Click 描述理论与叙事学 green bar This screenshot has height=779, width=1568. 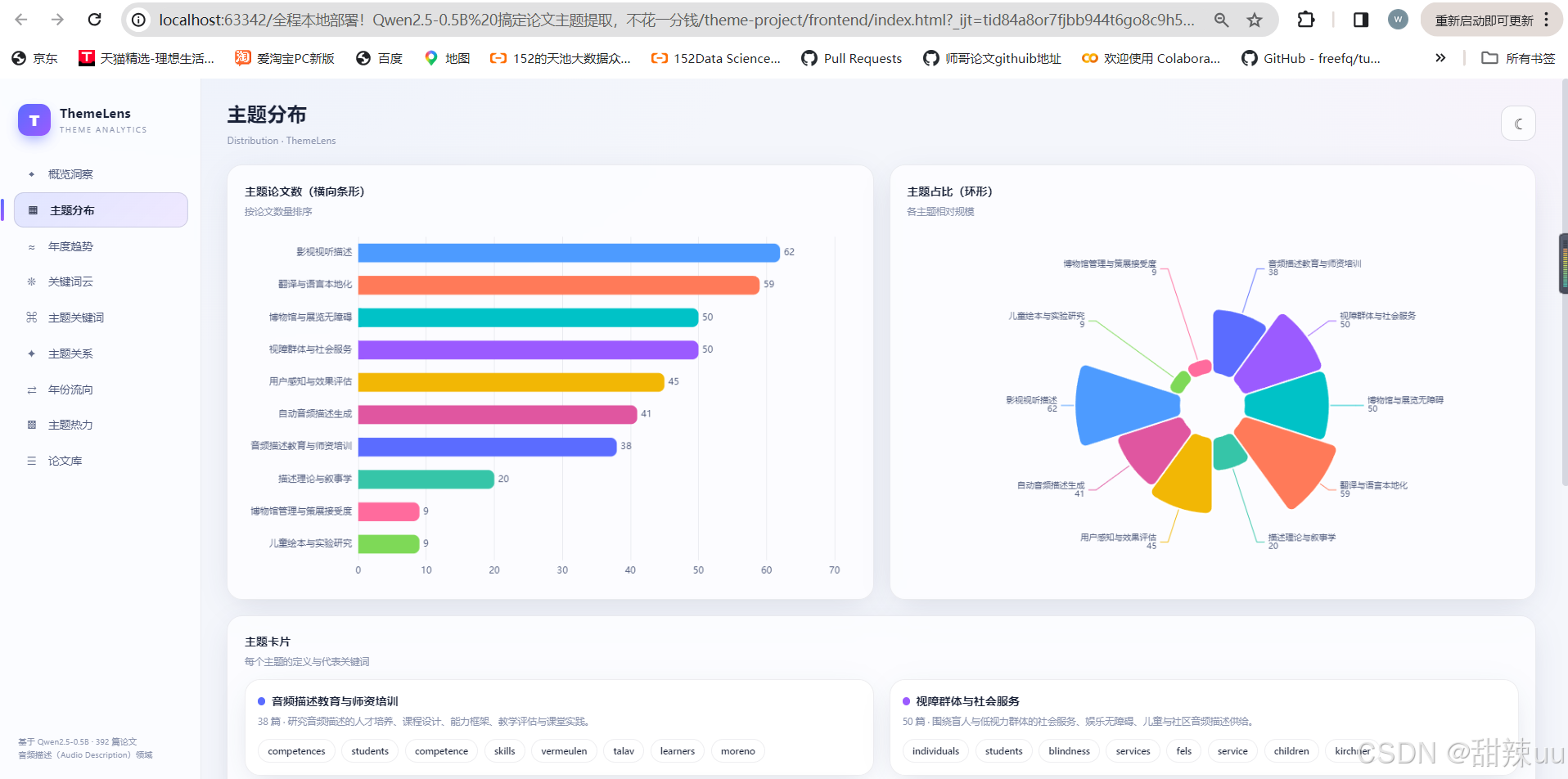click(426, 479)
